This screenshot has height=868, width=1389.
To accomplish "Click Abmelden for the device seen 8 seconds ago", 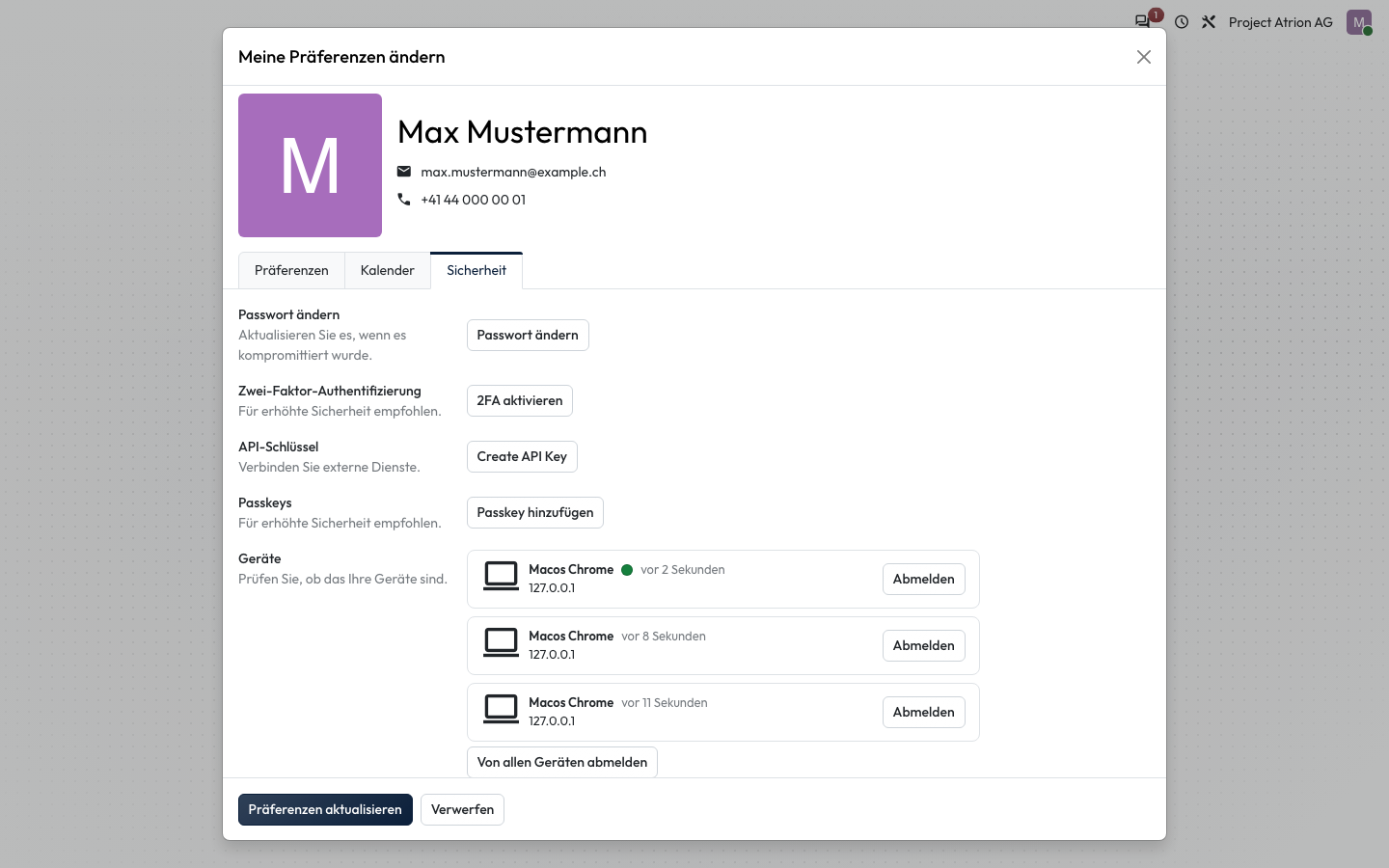I will [924, 645].
